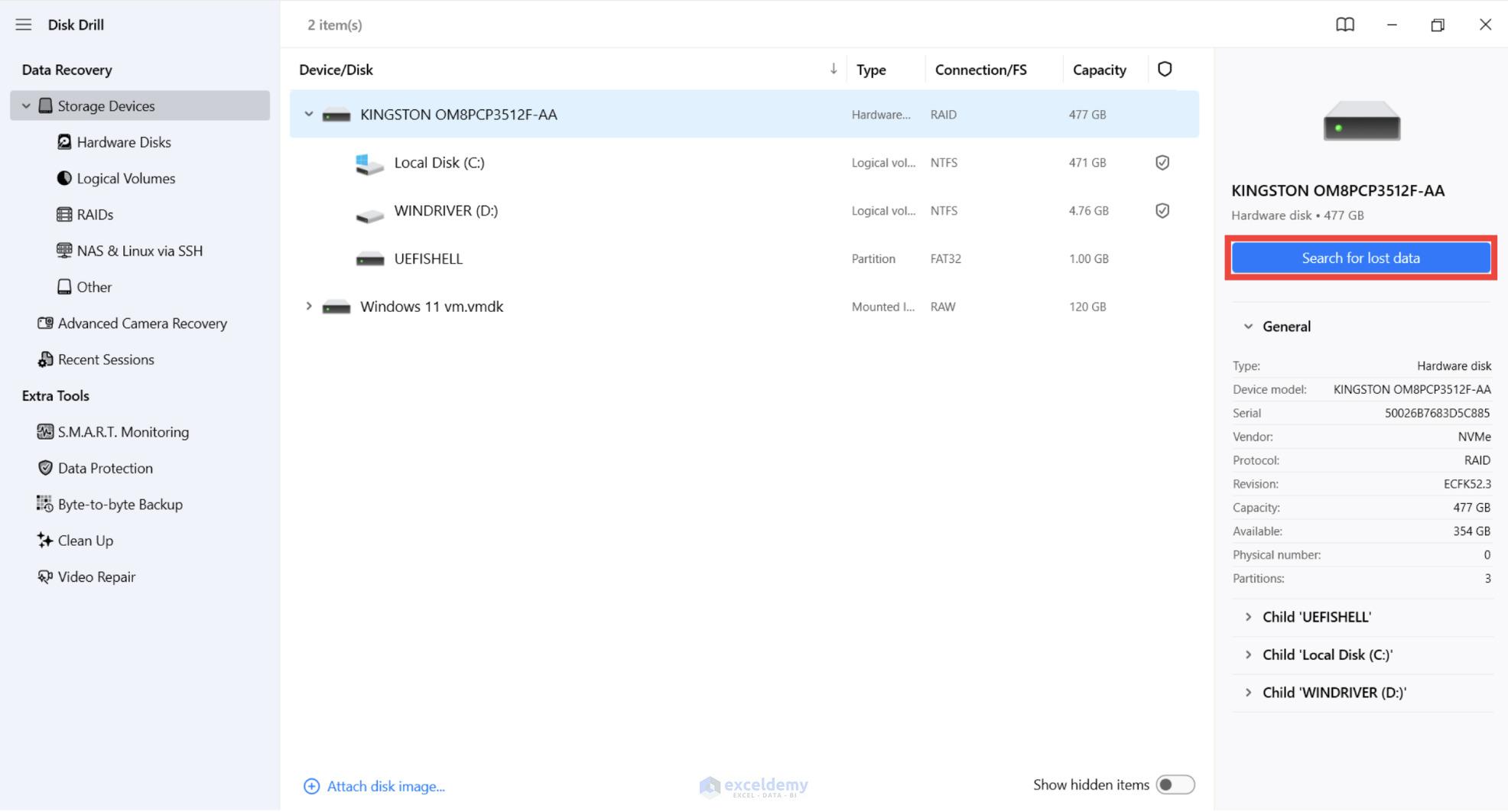
Task: Open Video Repair tool
Action: coord(96,577)
